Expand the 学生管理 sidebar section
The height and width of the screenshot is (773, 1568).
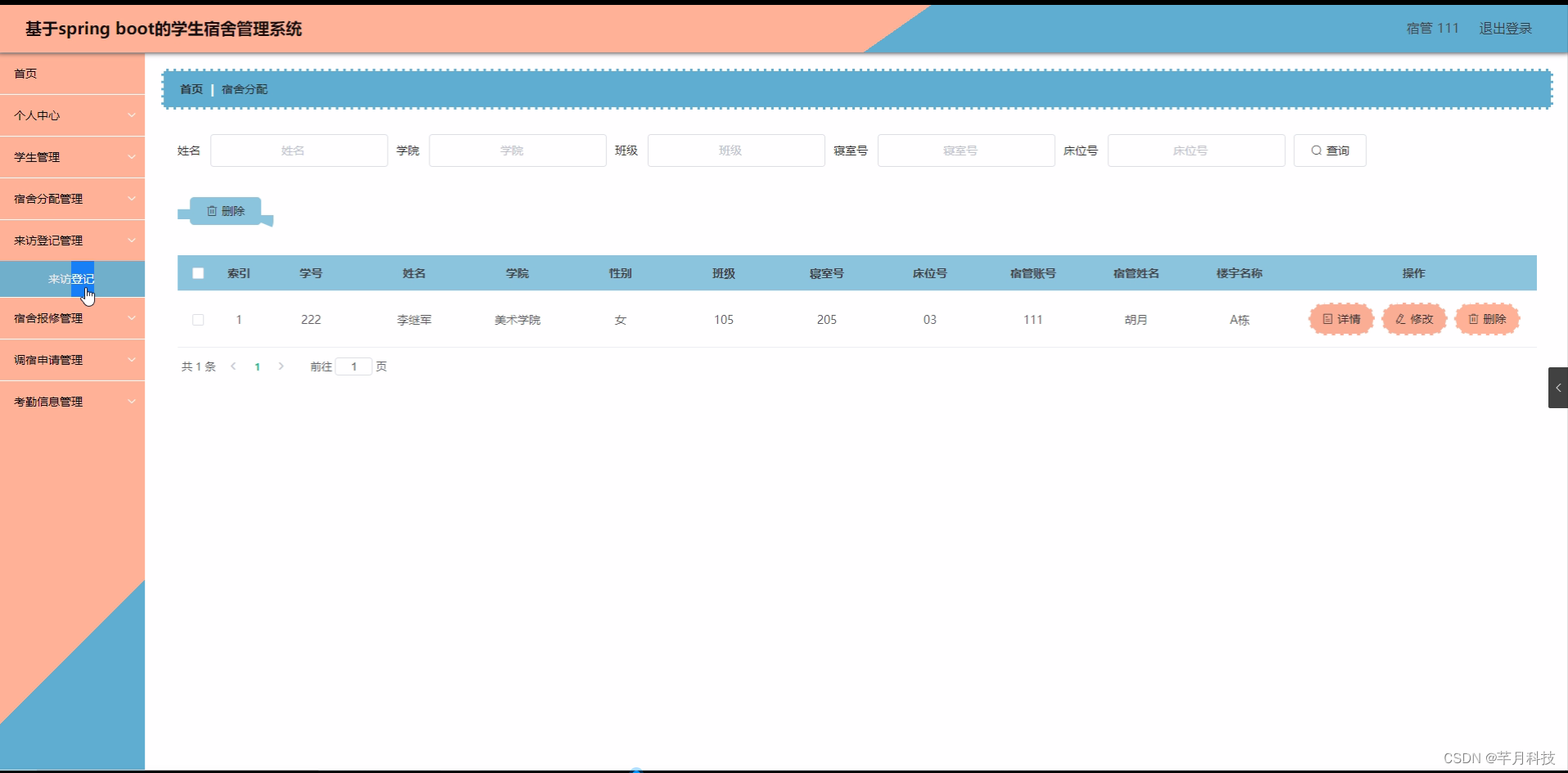point(72,156)
